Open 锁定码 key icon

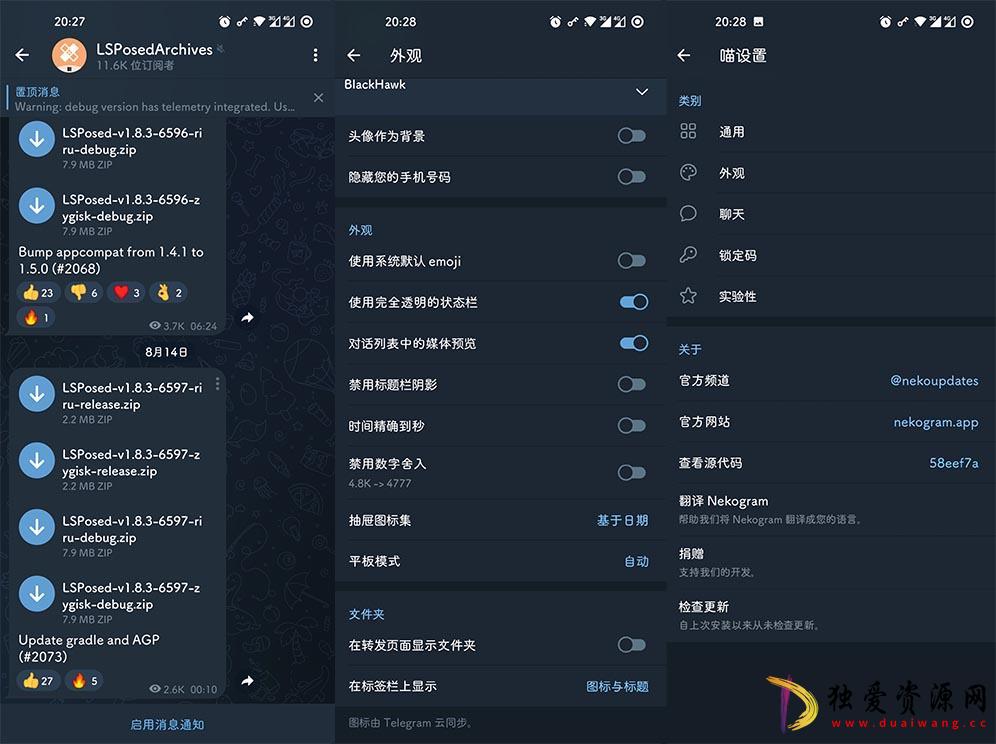(x=688, y=255)
